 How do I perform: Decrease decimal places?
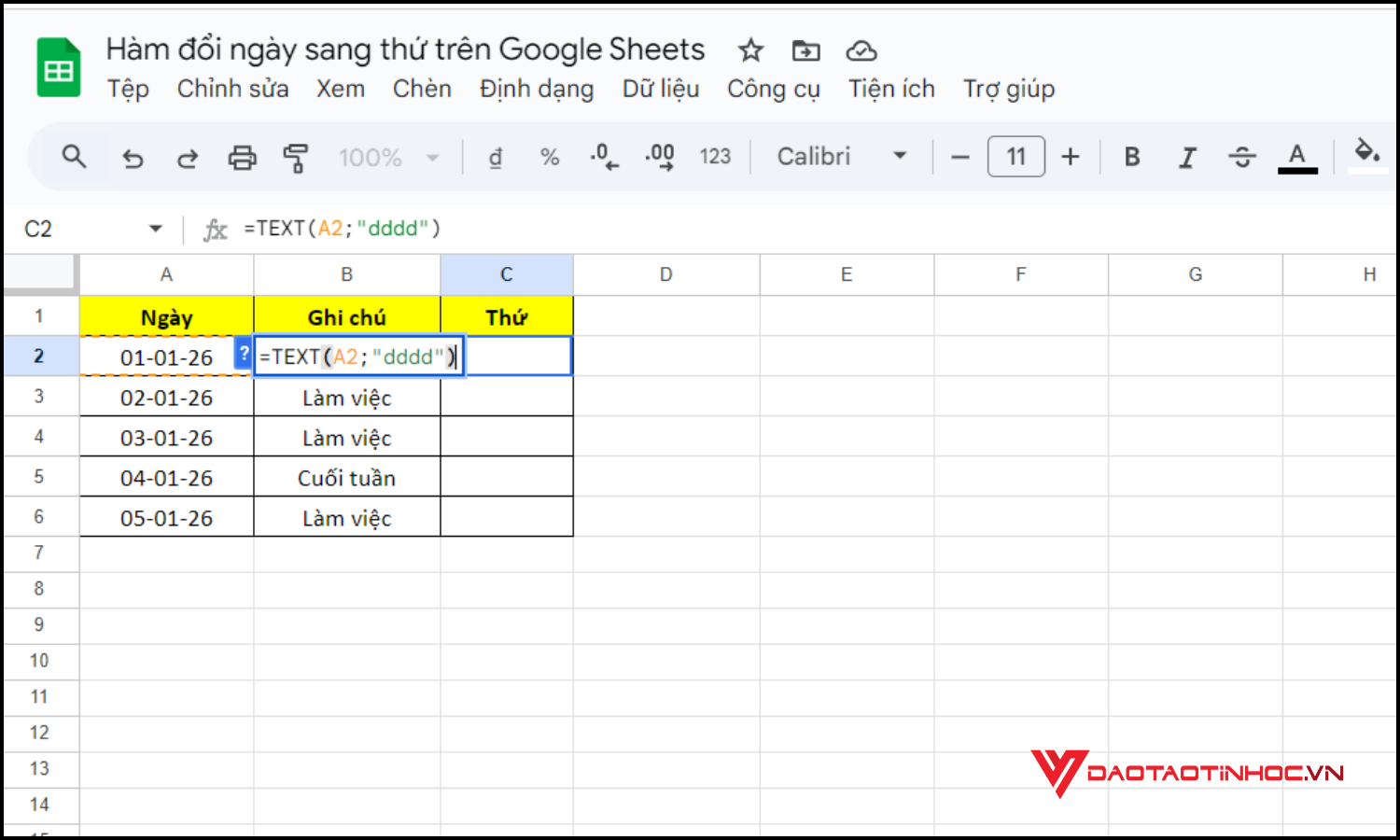click(604, 156)
